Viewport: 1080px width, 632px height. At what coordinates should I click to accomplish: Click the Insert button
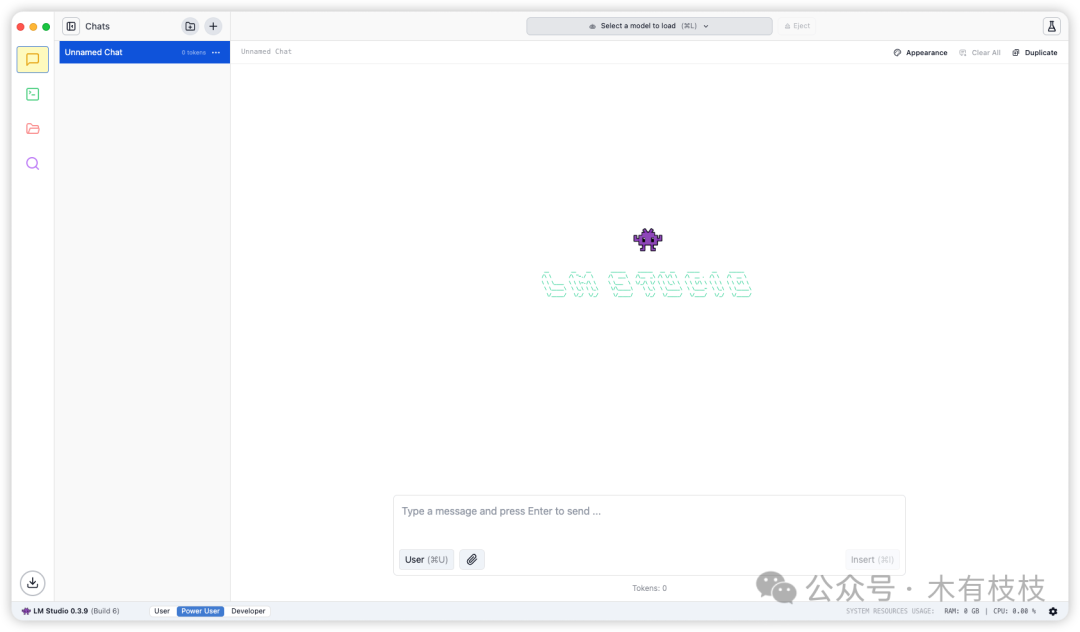[872, 560]
